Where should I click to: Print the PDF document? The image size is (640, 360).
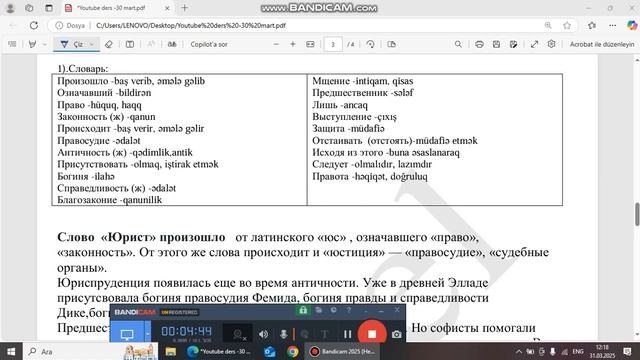(479, 44)
